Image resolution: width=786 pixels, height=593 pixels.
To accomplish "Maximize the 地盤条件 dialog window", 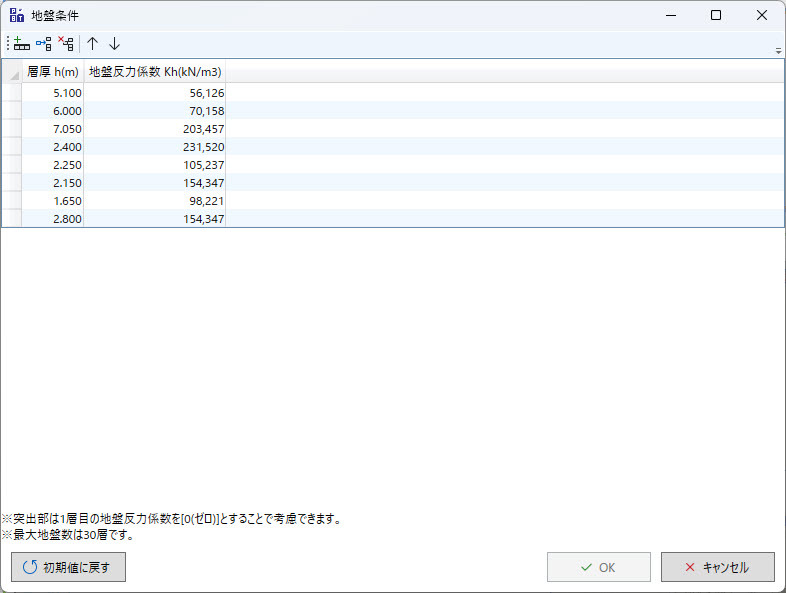I will (x=716, y=16).
